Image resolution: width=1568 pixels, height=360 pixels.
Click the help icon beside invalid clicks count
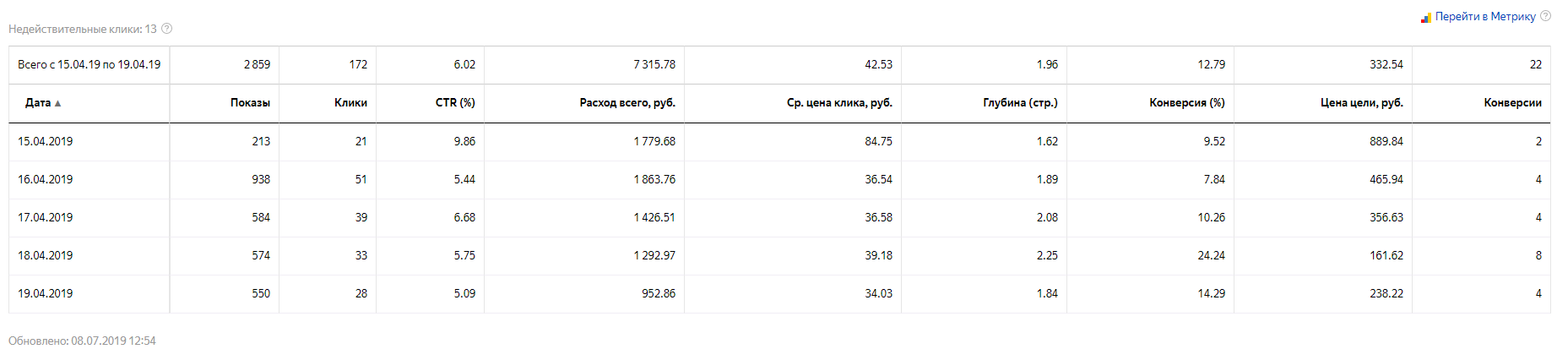pos(167,29)
